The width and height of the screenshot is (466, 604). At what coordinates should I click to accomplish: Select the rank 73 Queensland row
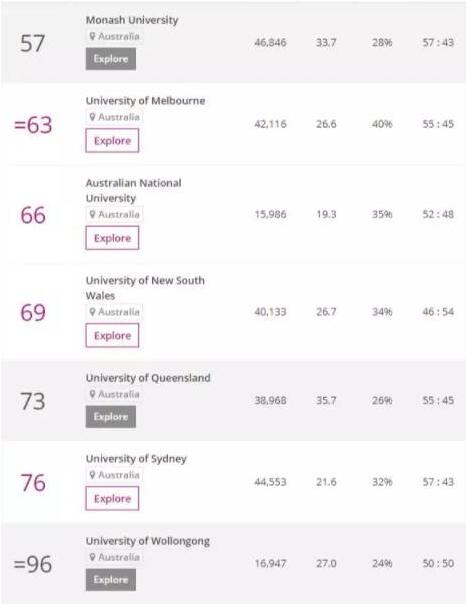[x=233, y=401]
